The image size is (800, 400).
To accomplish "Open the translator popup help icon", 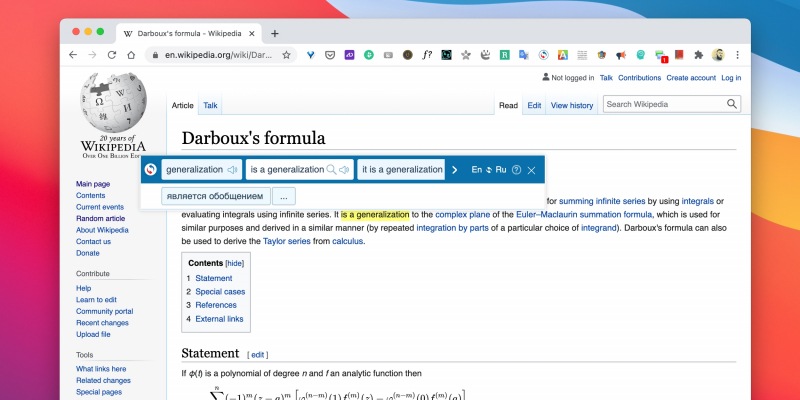I will [x=516, y=170].
